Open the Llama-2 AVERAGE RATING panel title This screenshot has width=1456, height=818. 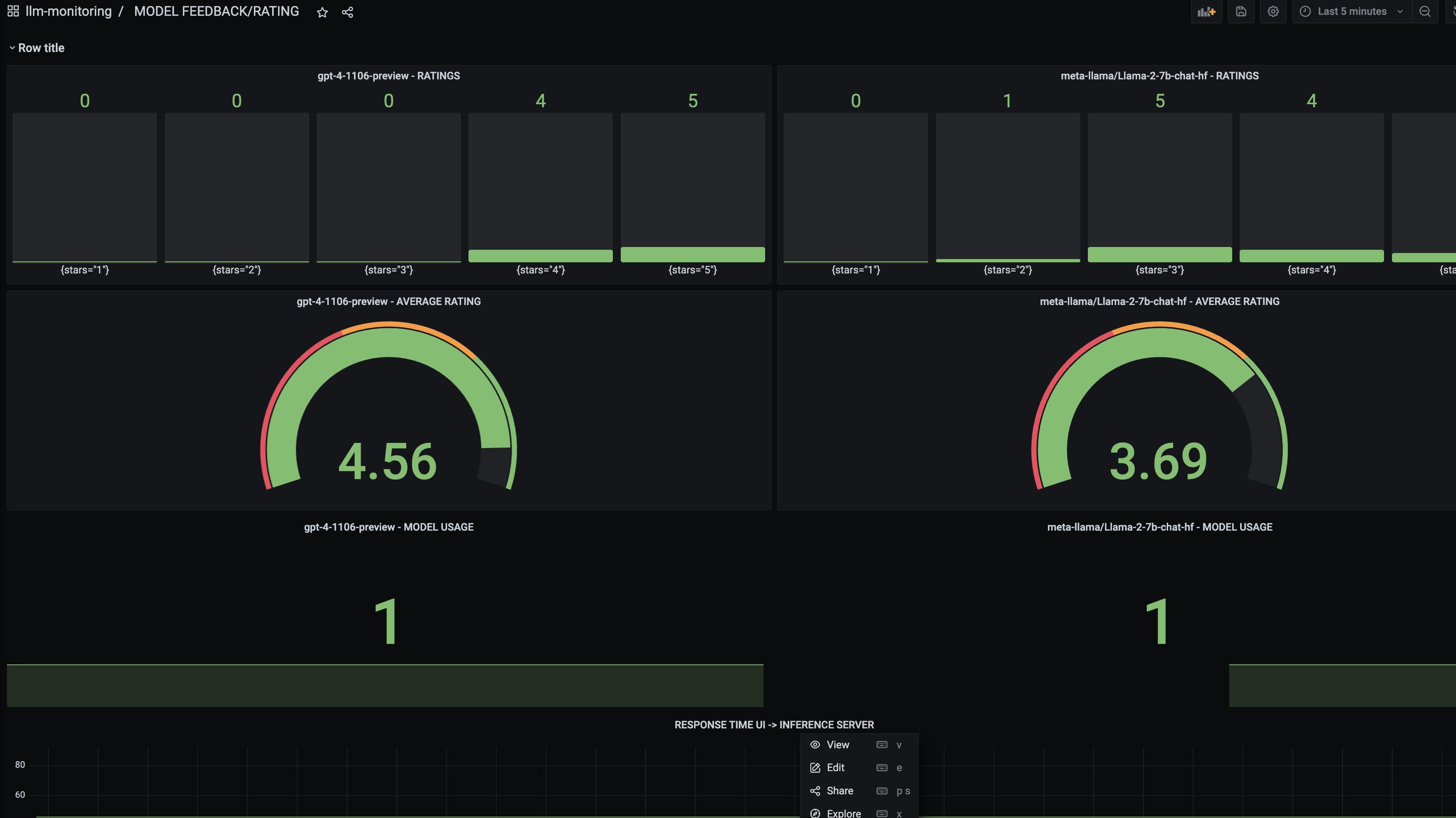click(1159, 301)
